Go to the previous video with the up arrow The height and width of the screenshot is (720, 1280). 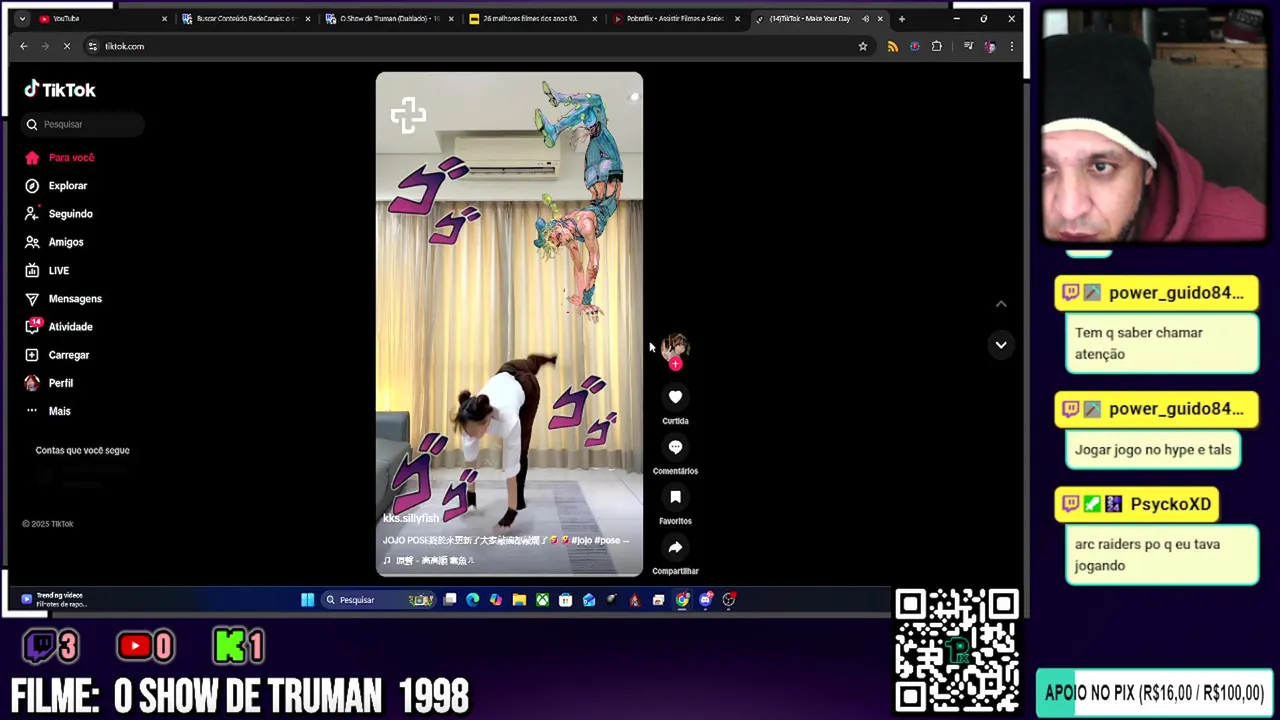[1001, 304]
